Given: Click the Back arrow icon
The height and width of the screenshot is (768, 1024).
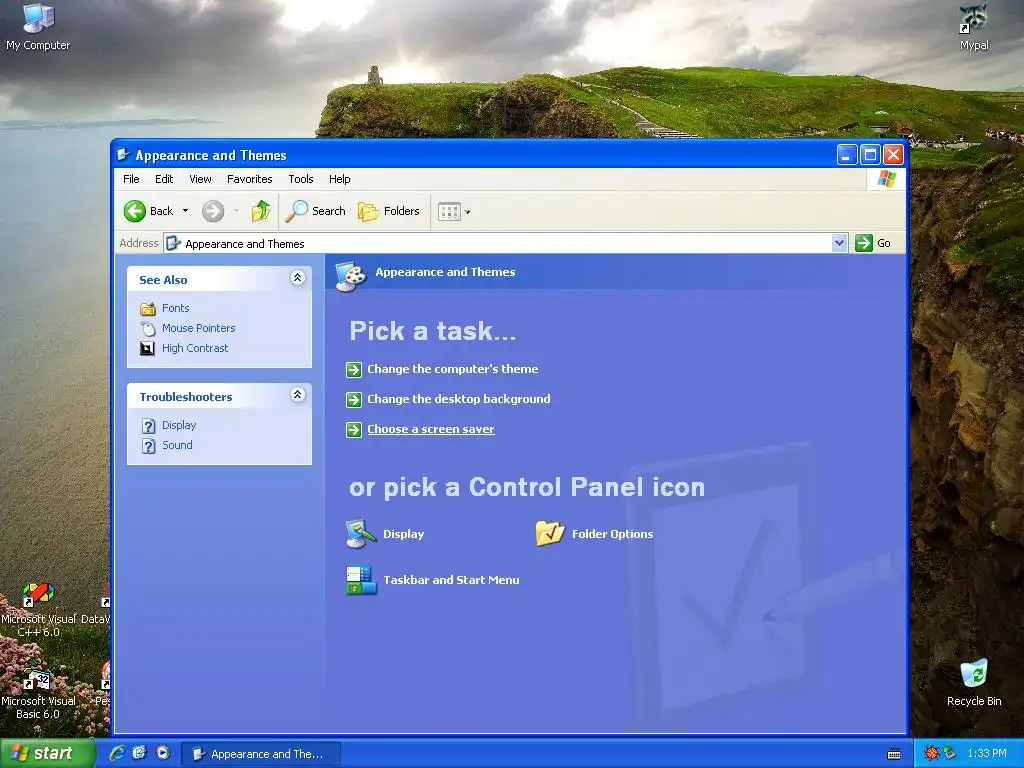Looking at the screenshot, I should click(135, 211).
